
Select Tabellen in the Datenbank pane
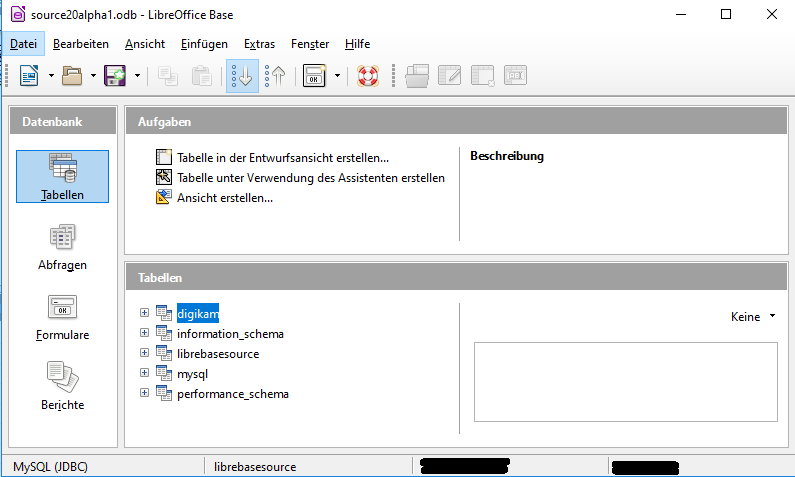tap(62, 176)
